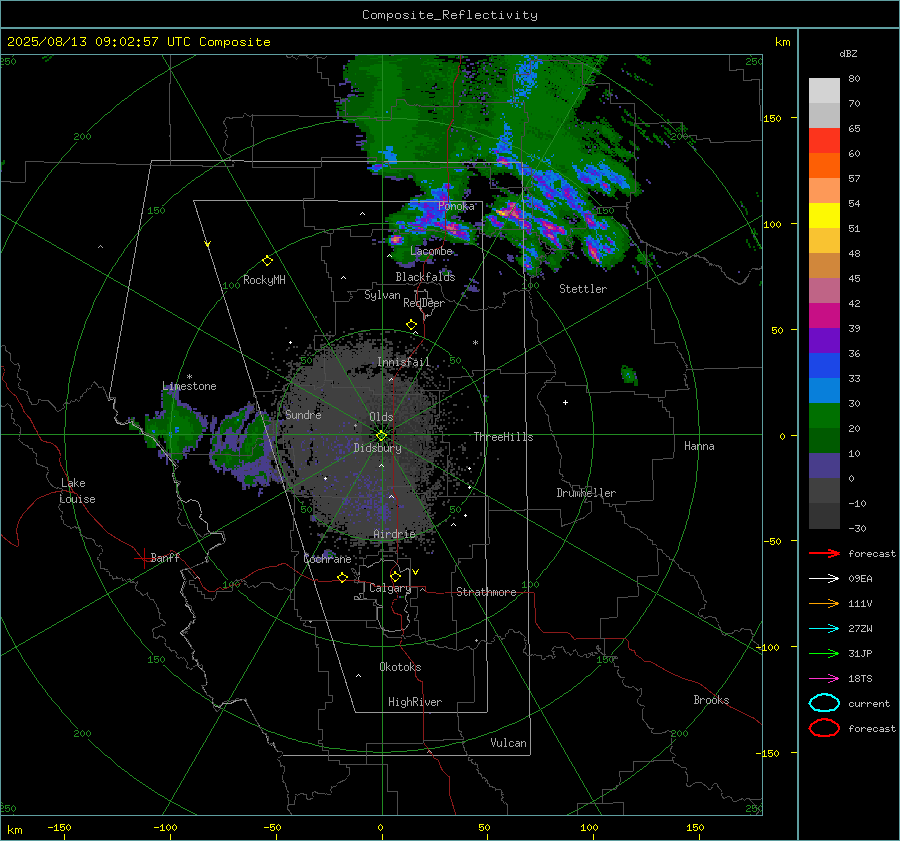Pick the yellow 54 dBZ swatch

[x=824, y=215]
